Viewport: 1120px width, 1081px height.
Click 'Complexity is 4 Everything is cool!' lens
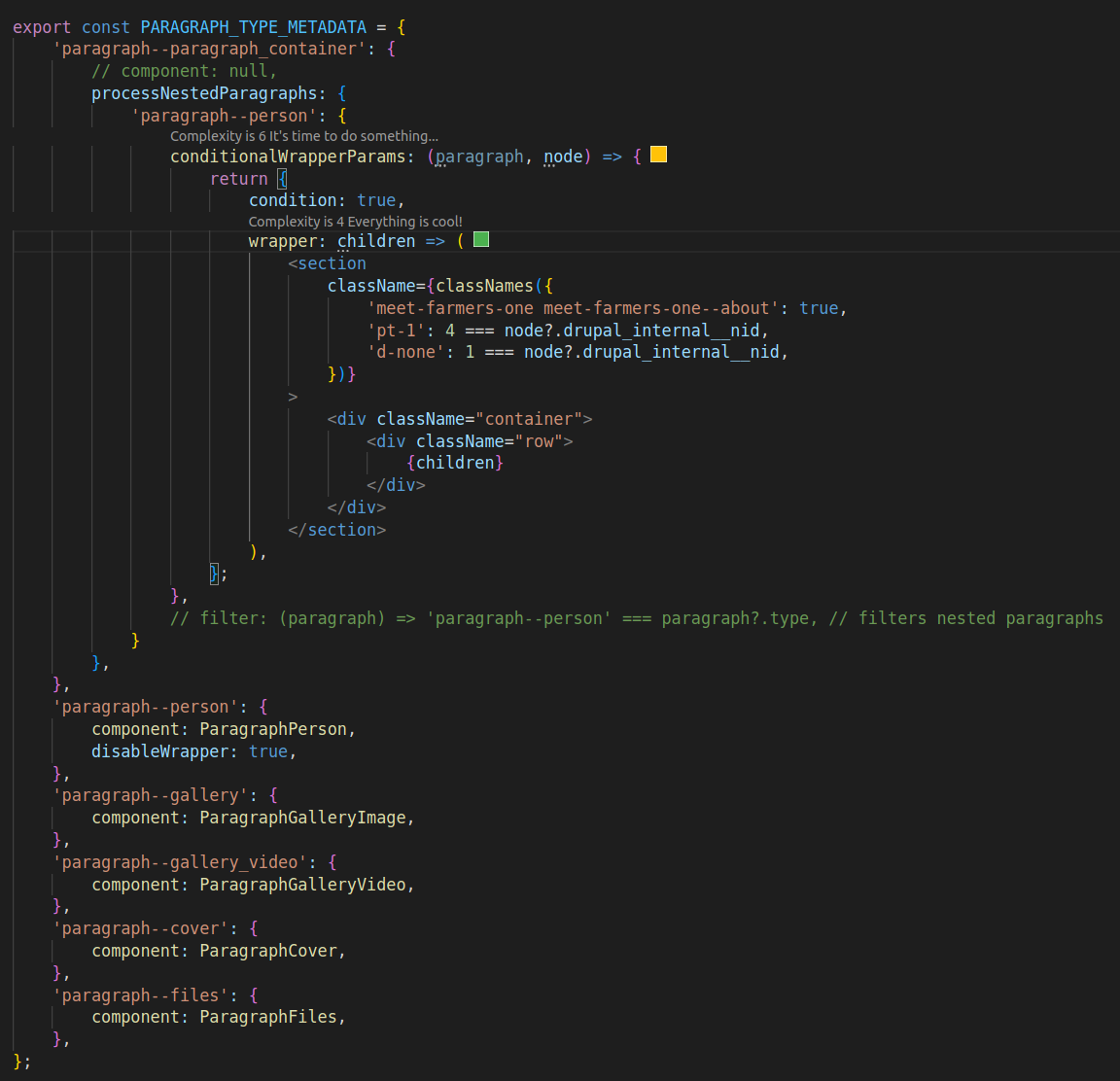click(x=355, y=222)
